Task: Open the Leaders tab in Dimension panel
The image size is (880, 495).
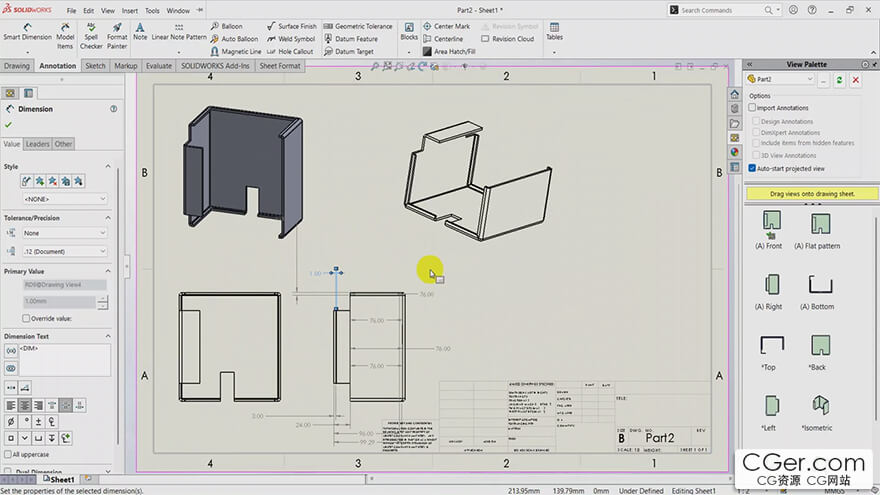Action: click(37, 144)
